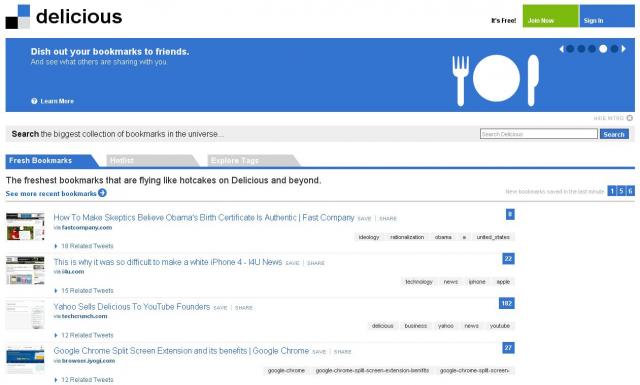640x385 pixels.
Task: Click the united_states tag
Action: (493, 237)
